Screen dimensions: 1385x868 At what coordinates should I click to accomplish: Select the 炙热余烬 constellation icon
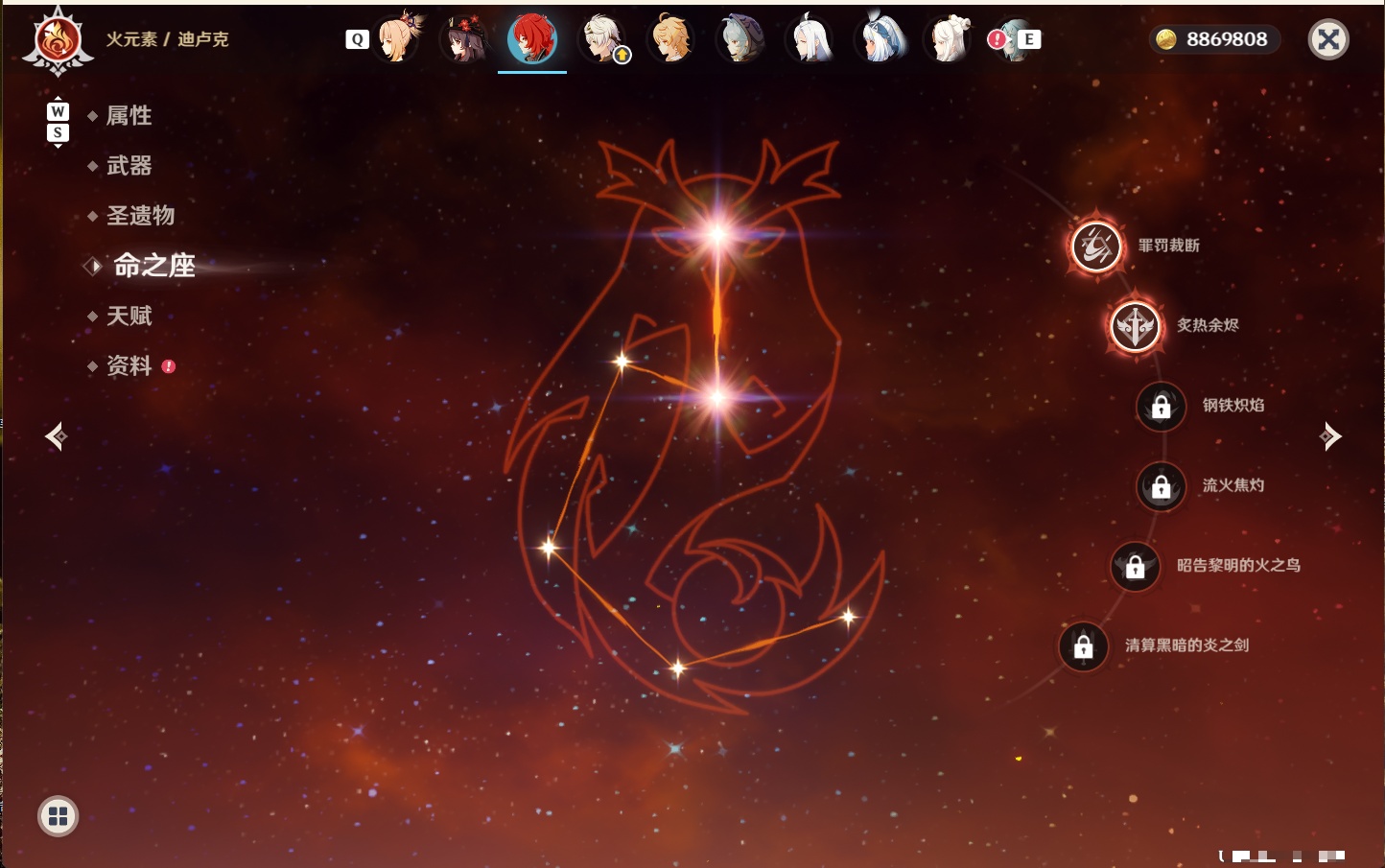click(x=1136, y=326)
